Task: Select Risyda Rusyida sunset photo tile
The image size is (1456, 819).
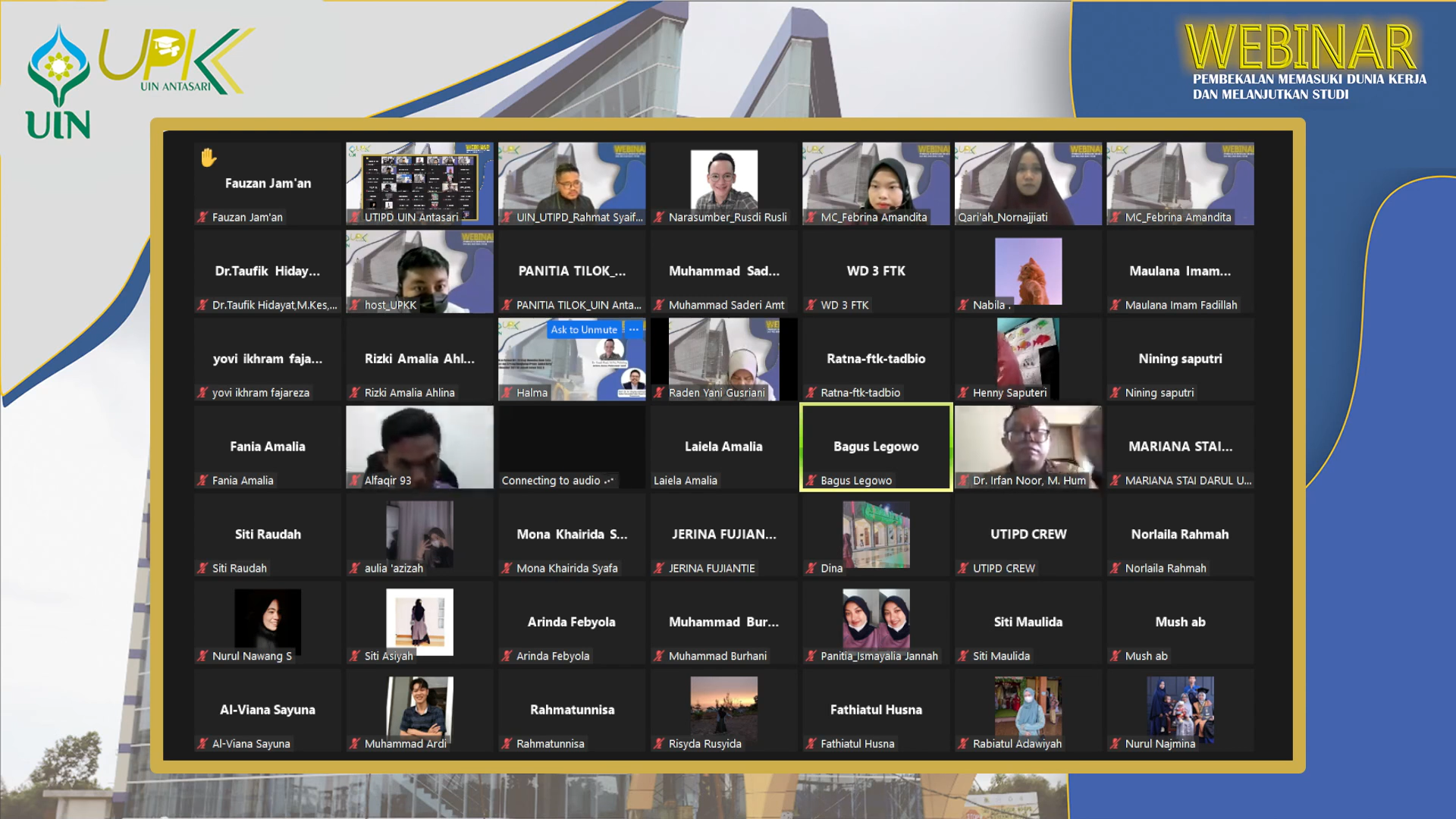Action: [x=723, y=708]
